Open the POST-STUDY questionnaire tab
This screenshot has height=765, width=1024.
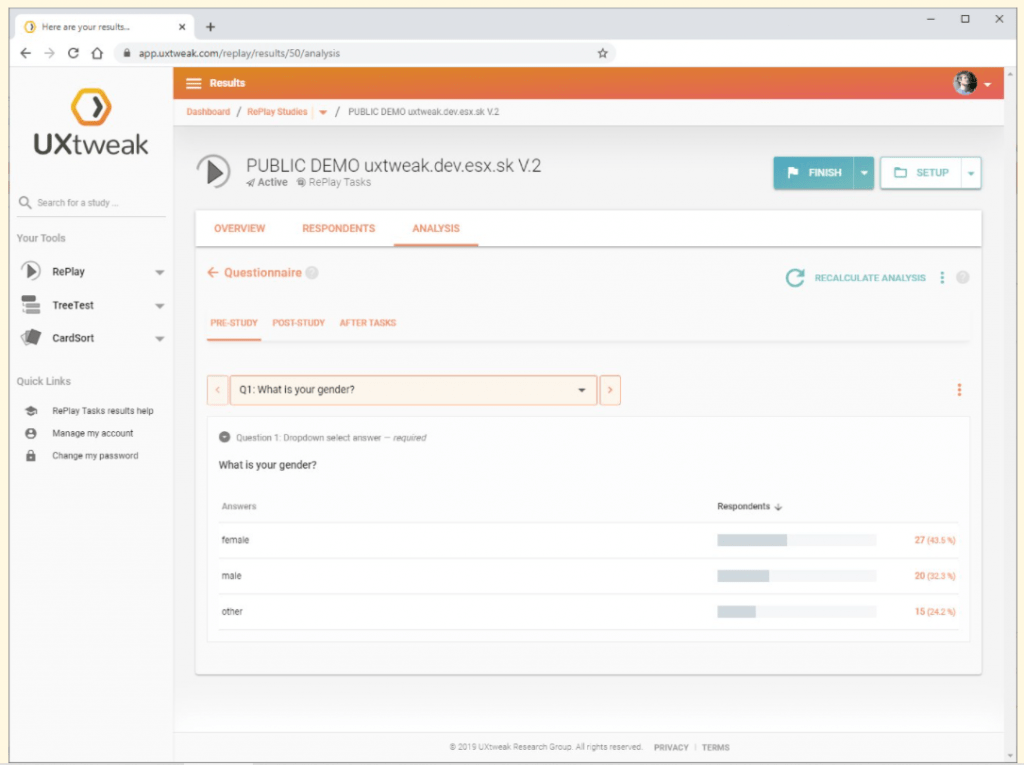coord(296,322)
